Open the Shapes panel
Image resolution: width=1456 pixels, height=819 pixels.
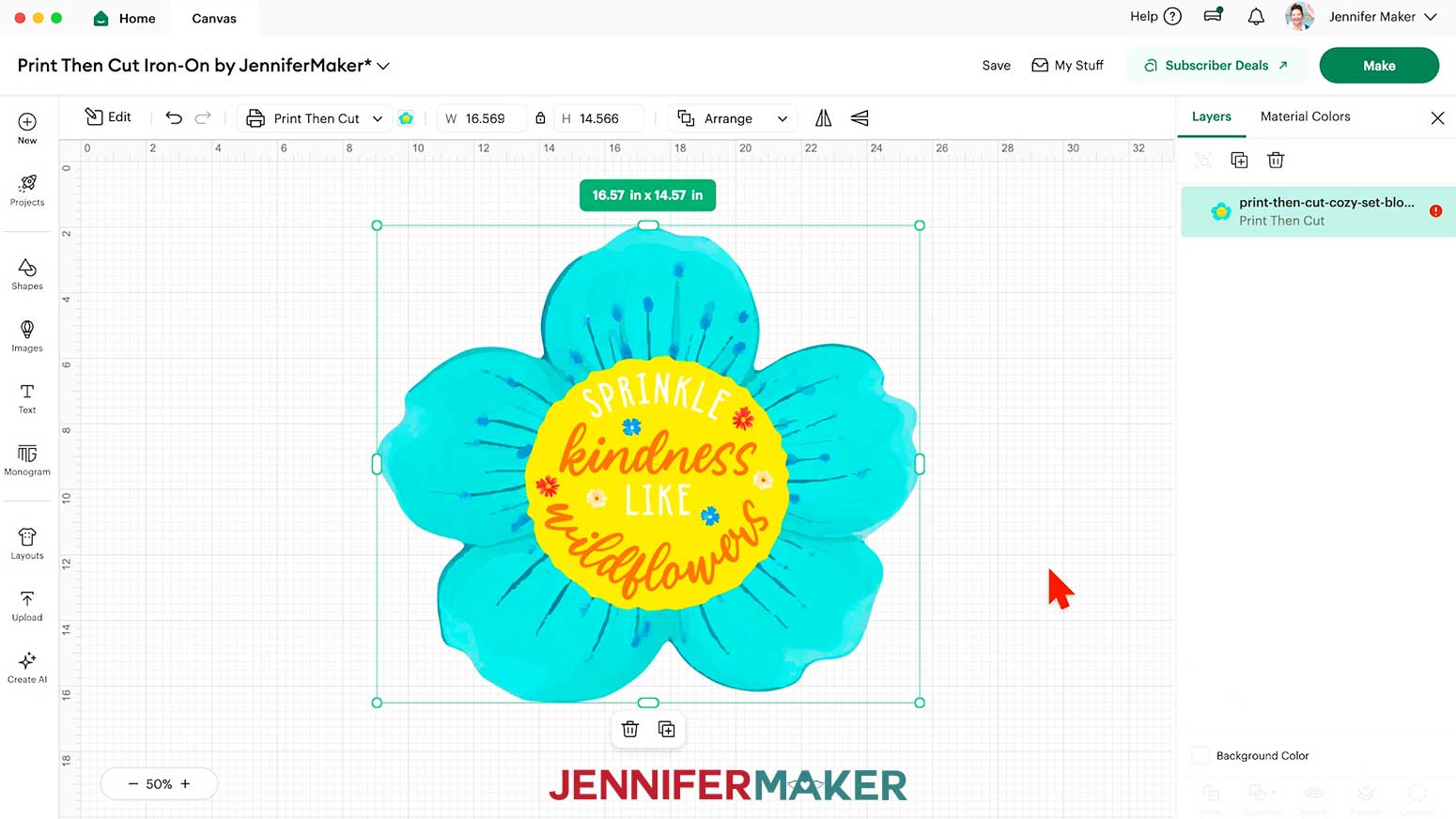point(27,273)
